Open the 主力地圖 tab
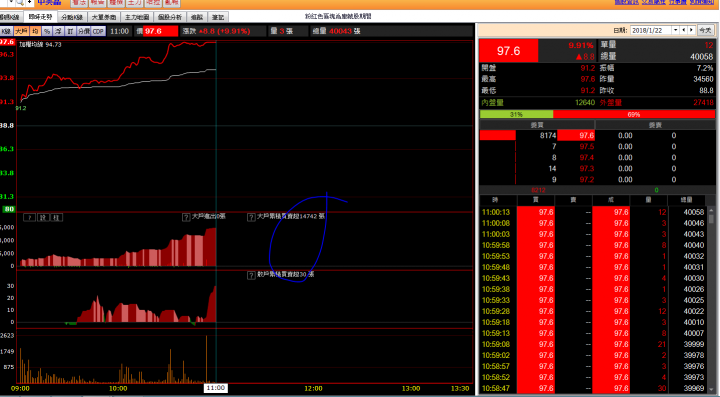 (x=137, y=17)
